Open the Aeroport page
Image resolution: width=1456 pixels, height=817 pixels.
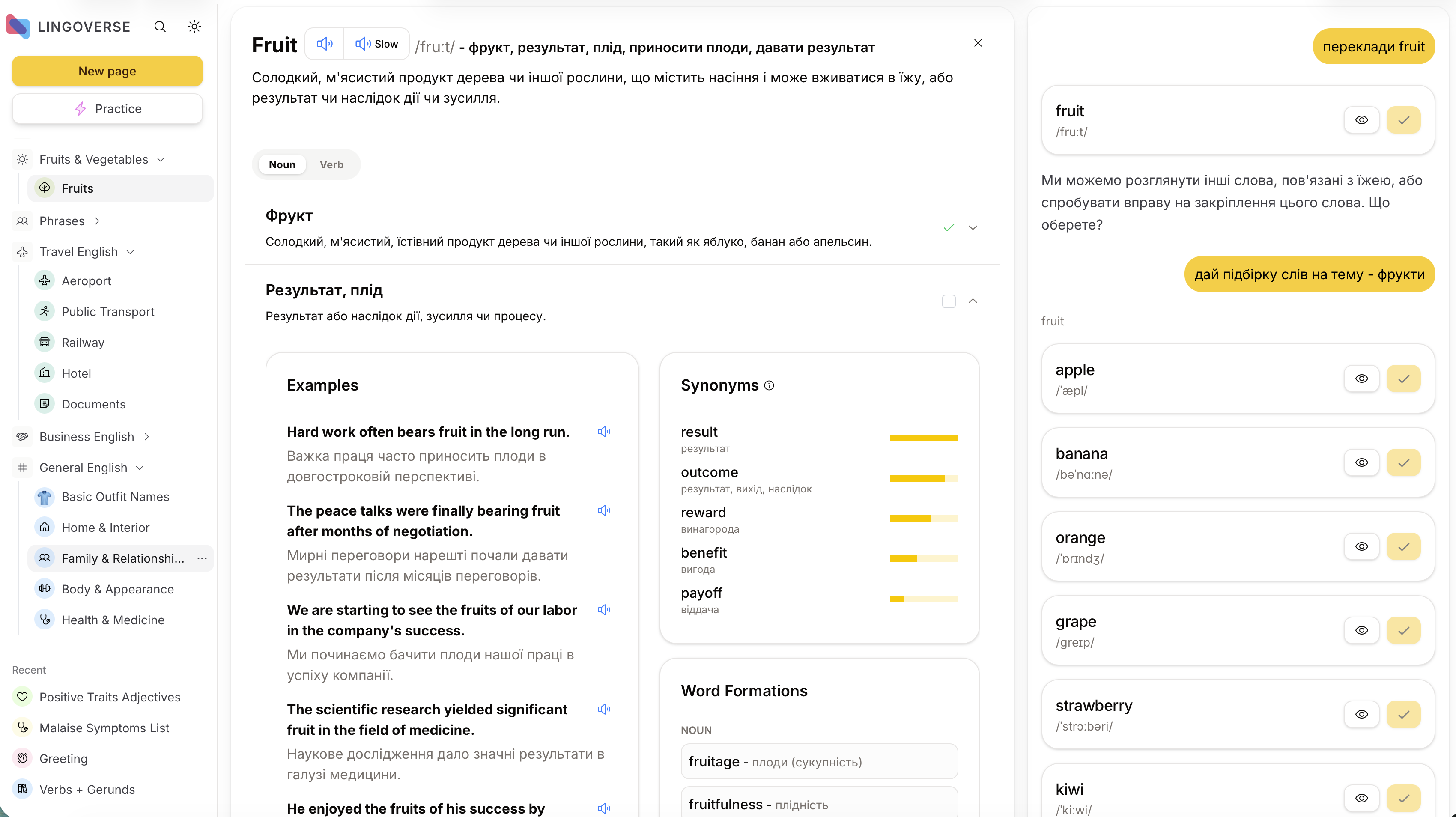click(x=86, y=281)
